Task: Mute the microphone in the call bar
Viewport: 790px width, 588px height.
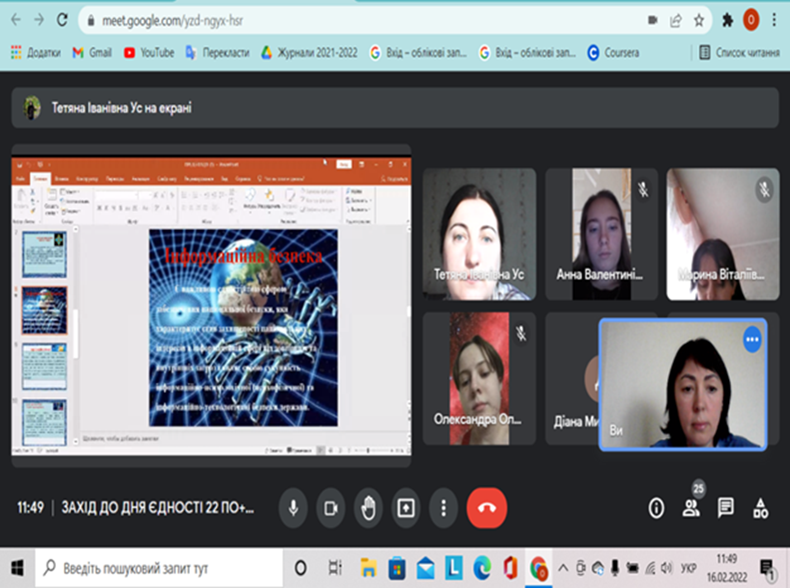Action: (x=293, y=507)
